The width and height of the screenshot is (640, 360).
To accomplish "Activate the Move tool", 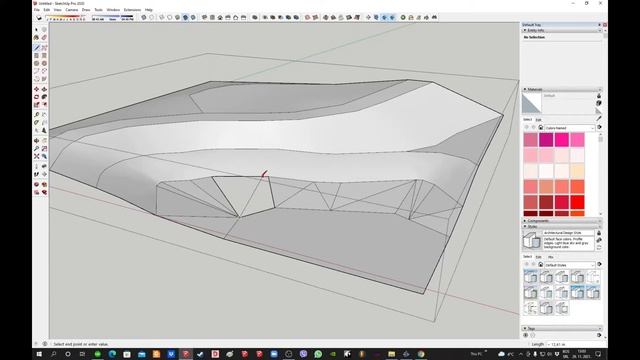I will [x=36, y=89].
